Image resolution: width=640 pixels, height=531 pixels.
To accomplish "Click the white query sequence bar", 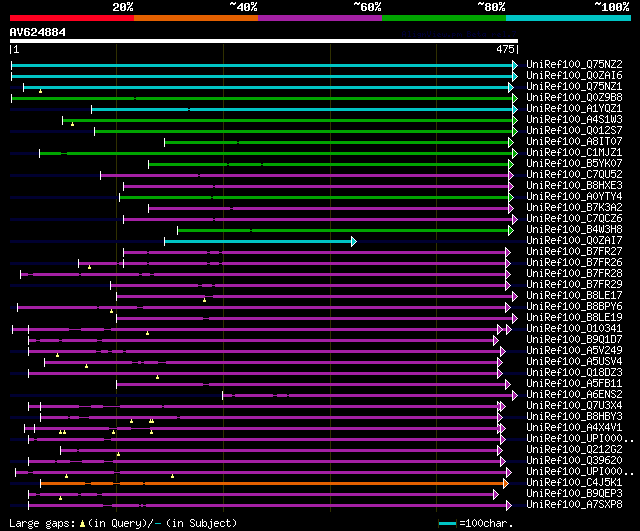I will point(264,41).
